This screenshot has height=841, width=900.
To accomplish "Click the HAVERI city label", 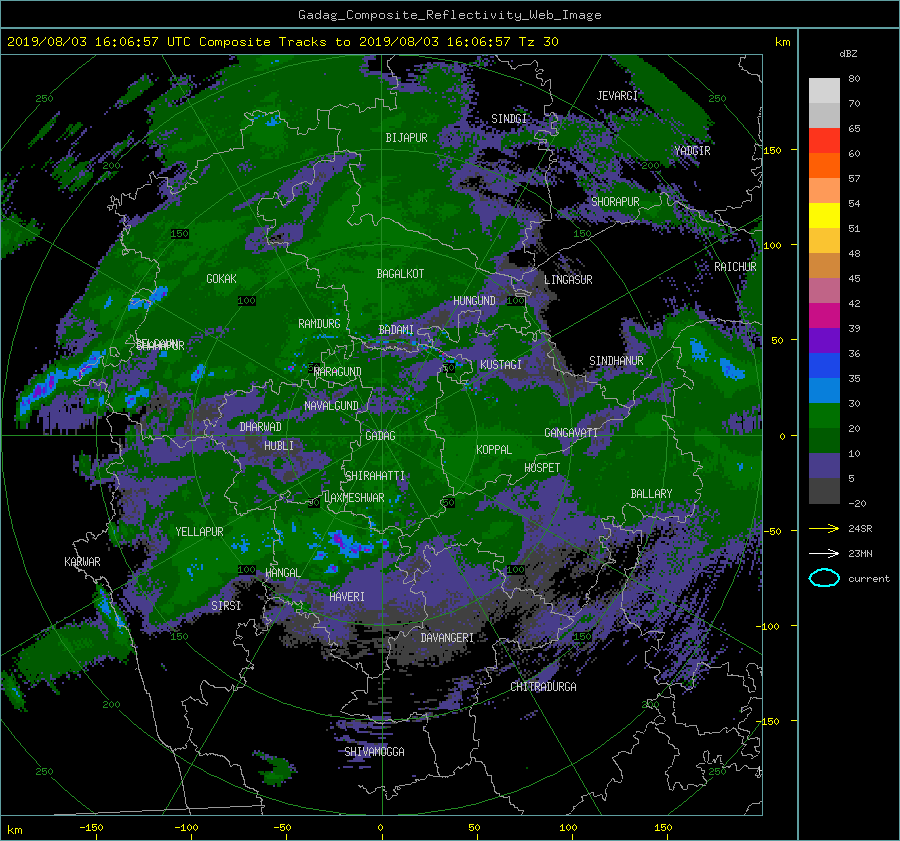I will (347, 597).
